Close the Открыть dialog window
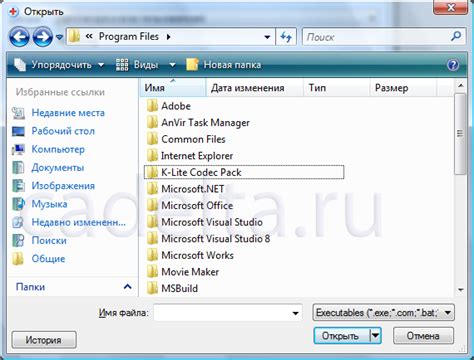Image resolution: width=474 pixels, height=360 pixels. pos(451,7)
